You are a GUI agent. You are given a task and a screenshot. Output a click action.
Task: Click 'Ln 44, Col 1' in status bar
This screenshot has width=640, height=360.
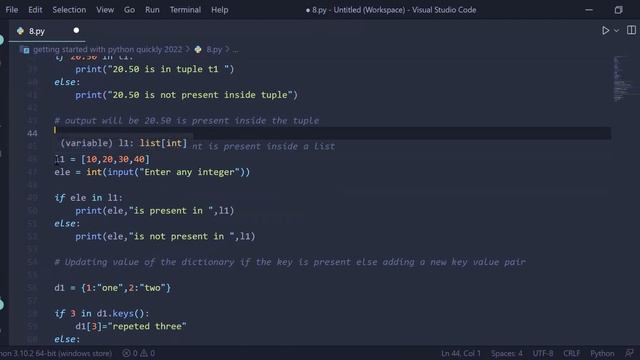pos(460,353)
